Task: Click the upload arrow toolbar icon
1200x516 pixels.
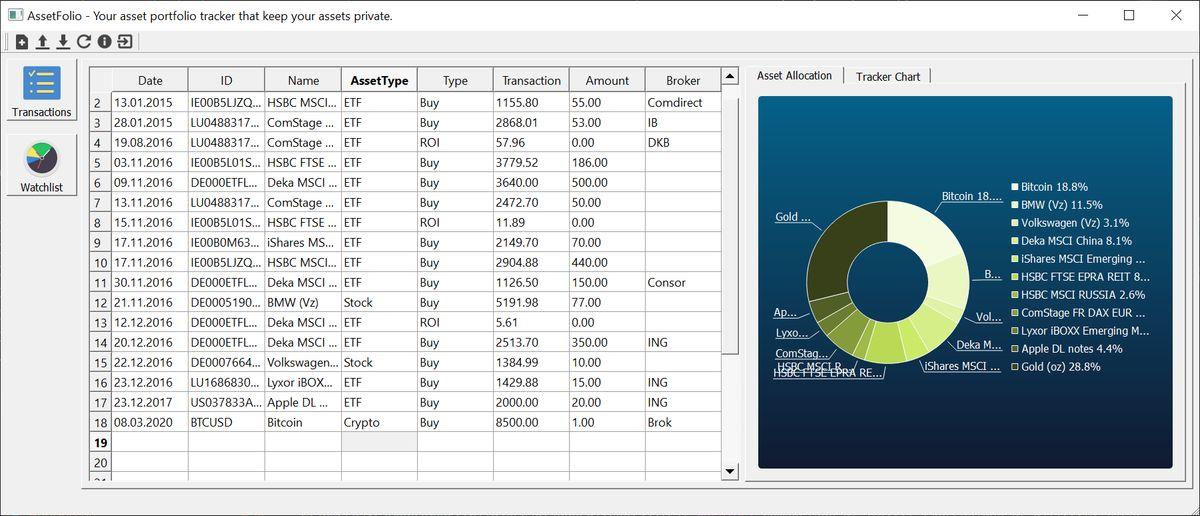Action: pos(42,42)
